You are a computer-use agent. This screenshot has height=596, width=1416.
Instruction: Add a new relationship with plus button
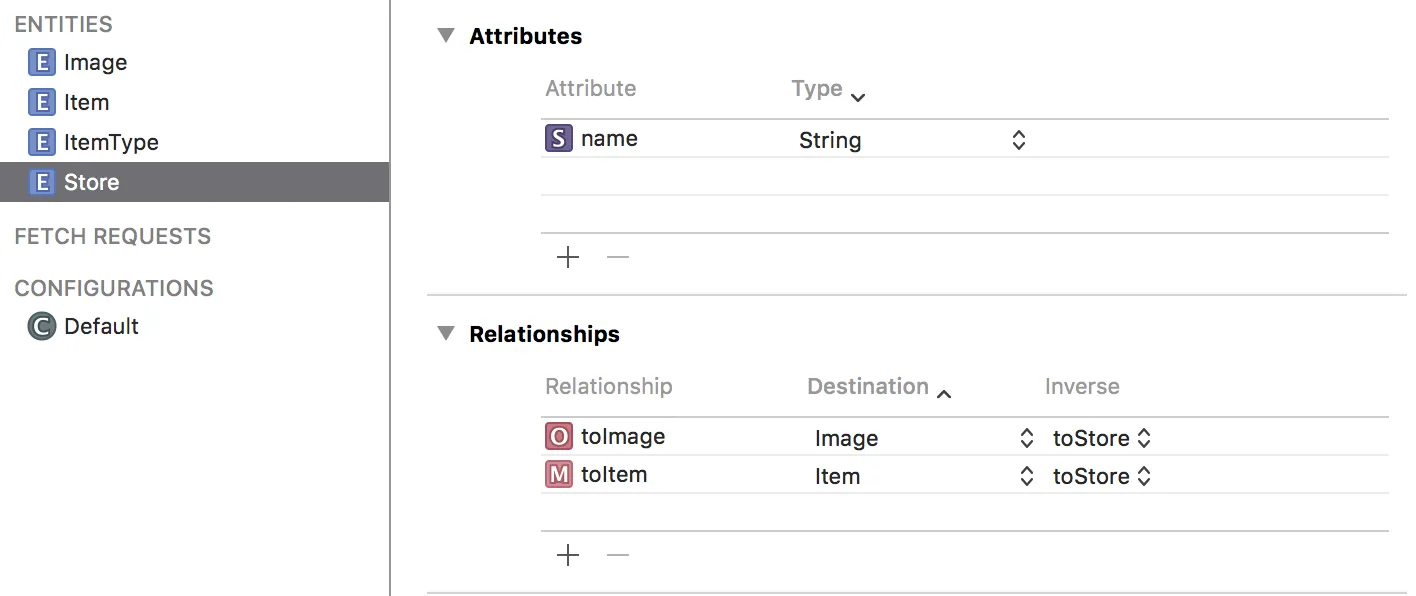[568, 556]
